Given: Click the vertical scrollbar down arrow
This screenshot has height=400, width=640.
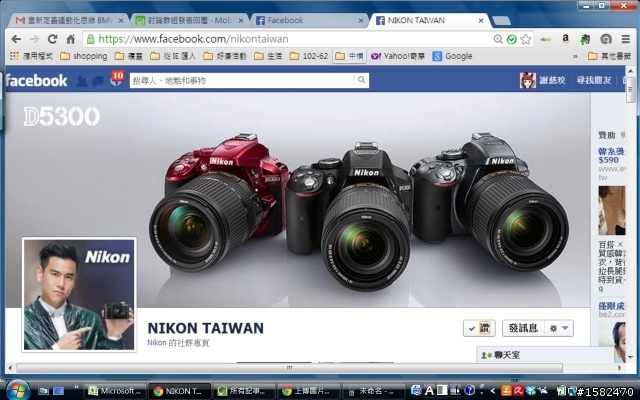Looking at the screenshot, I should [631, 358].
